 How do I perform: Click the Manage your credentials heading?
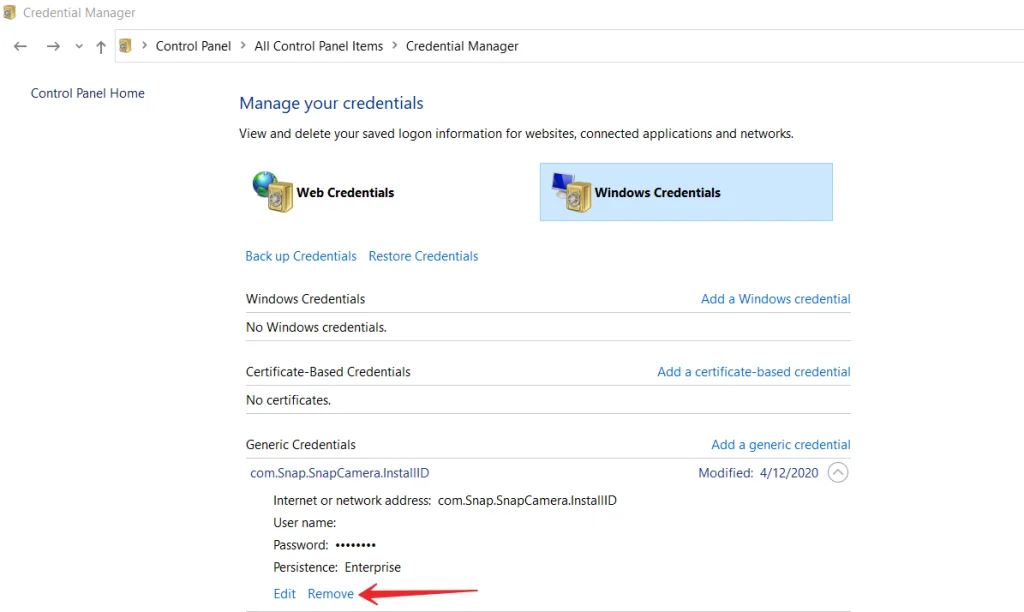pyautogui.click(x=331, y=103)
